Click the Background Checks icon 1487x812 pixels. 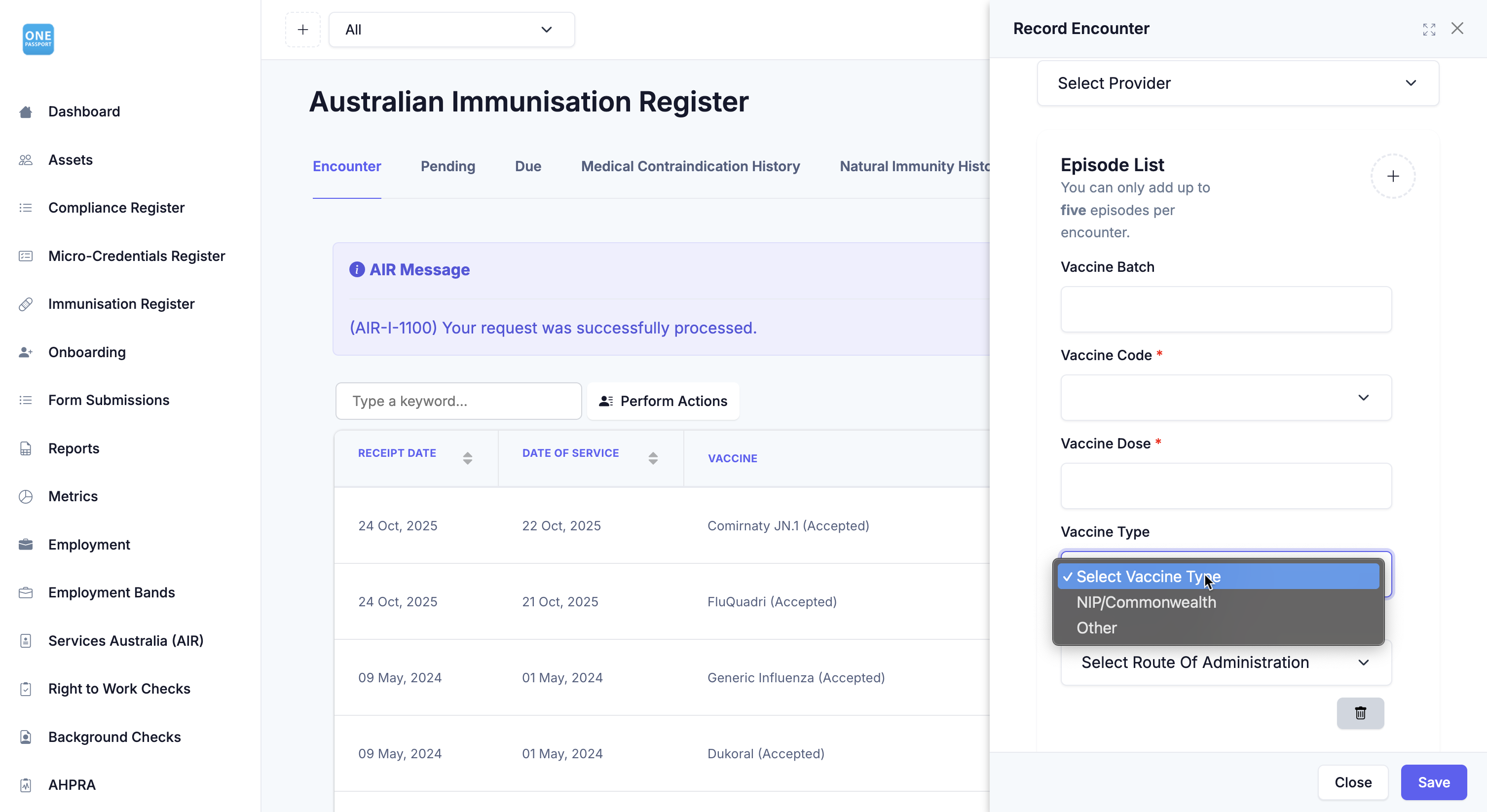(x=25, y=737)
